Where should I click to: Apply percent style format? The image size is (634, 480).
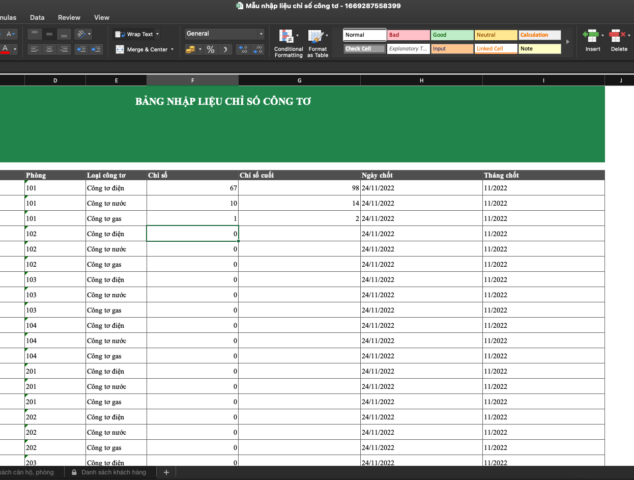[x=210, y=49]
